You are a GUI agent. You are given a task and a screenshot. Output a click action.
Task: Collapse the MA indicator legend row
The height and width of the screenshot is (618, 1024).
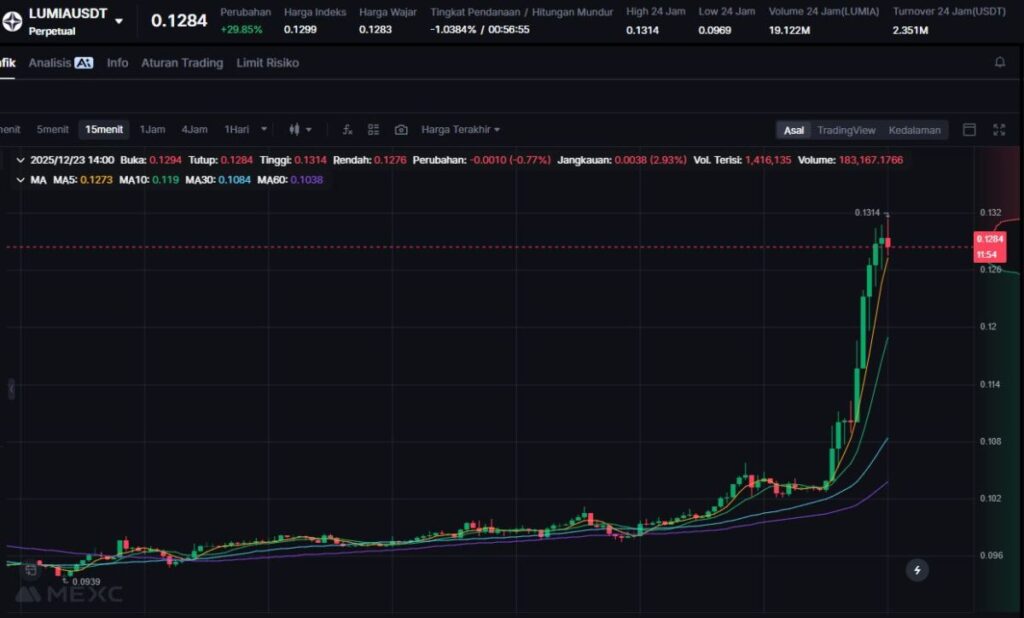pyautogui.click(x=21, y=180)
